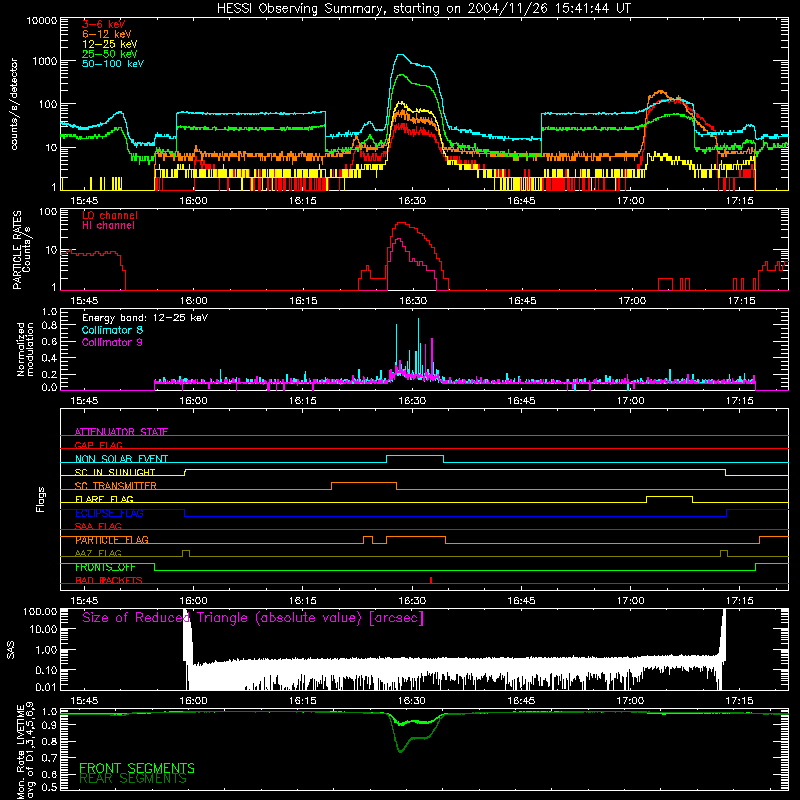This screenshot has height=800, width=800.
Task: Select the 1000 tick in counts panel
Action: pyautogui.click(x=45, y=61)
